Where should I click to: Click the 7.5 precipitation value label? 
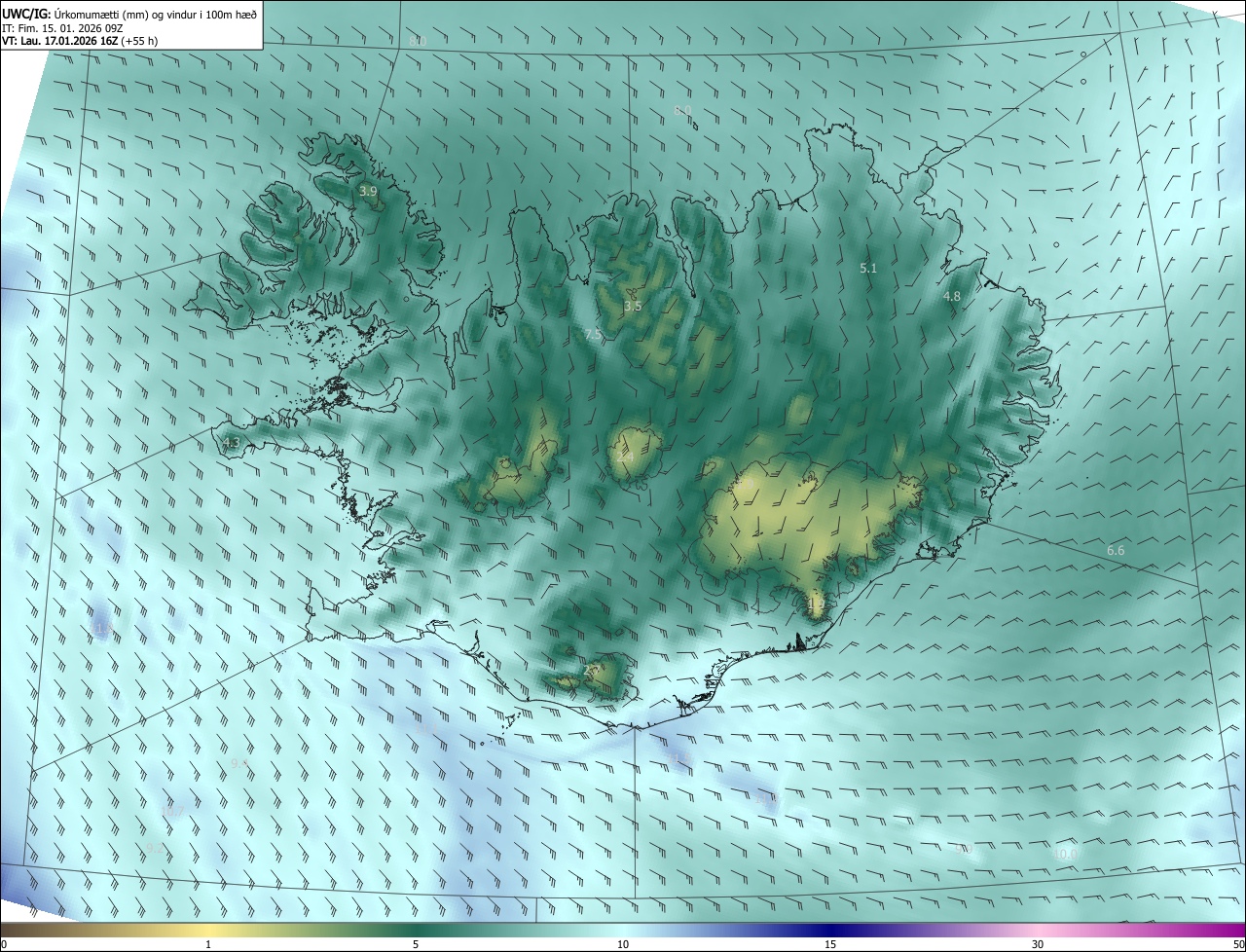tap(594, 335)
